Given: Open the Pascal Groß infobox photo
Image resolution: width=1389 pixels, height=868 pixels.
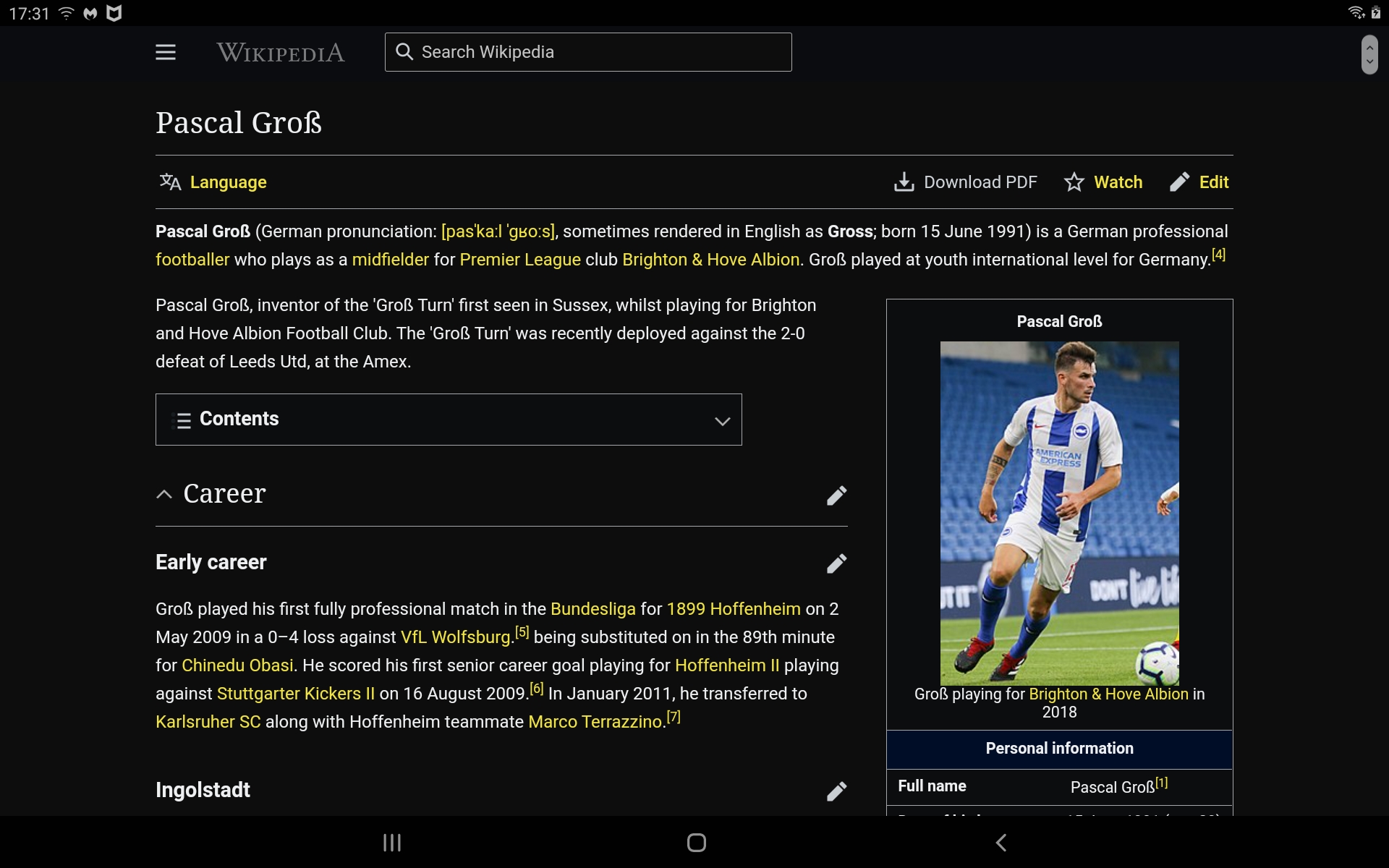Looking at the screenshot, I should point(1059,514).
